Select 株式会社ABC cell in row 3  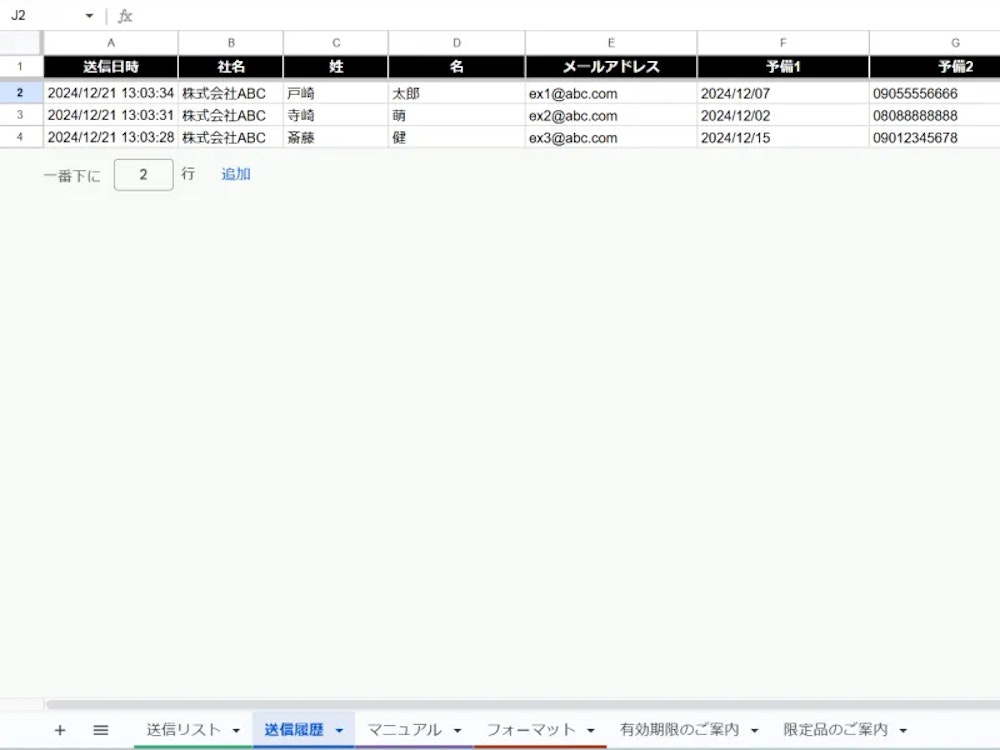pyautogui.click(x=231, y=115)
